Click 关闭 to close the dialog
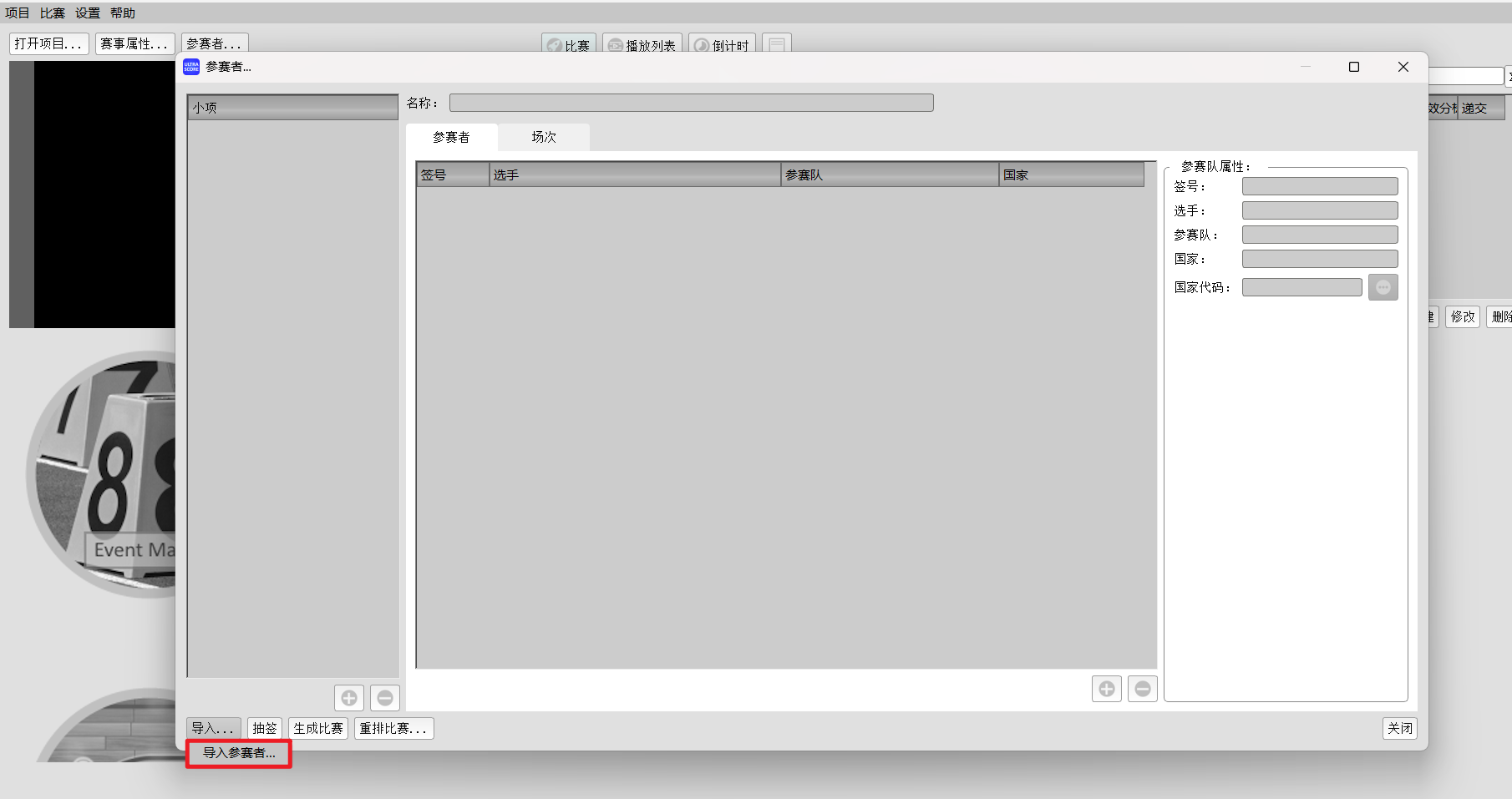The image size is (1512, 799). [1399, 728]
